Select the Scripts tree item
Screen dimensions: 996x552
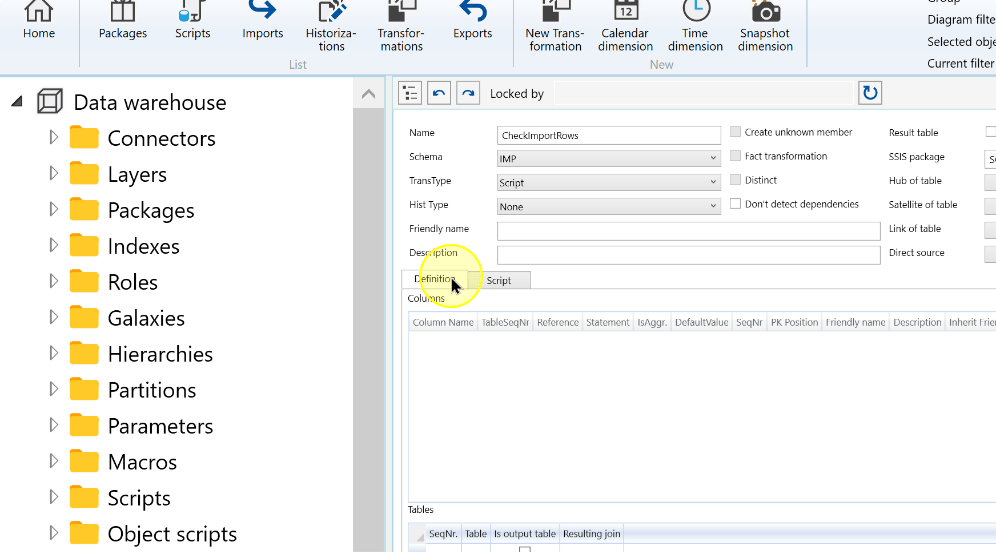pos(138,498)
